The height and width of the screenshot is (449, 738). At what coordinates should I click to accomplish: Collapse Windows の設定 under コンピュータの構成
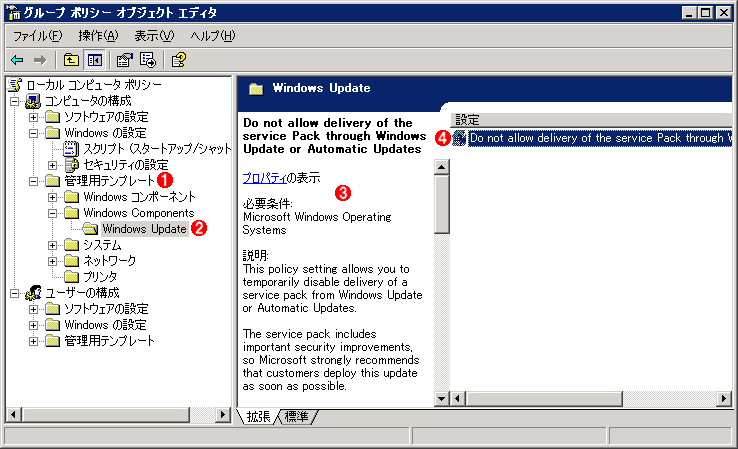tap(33, 133)
